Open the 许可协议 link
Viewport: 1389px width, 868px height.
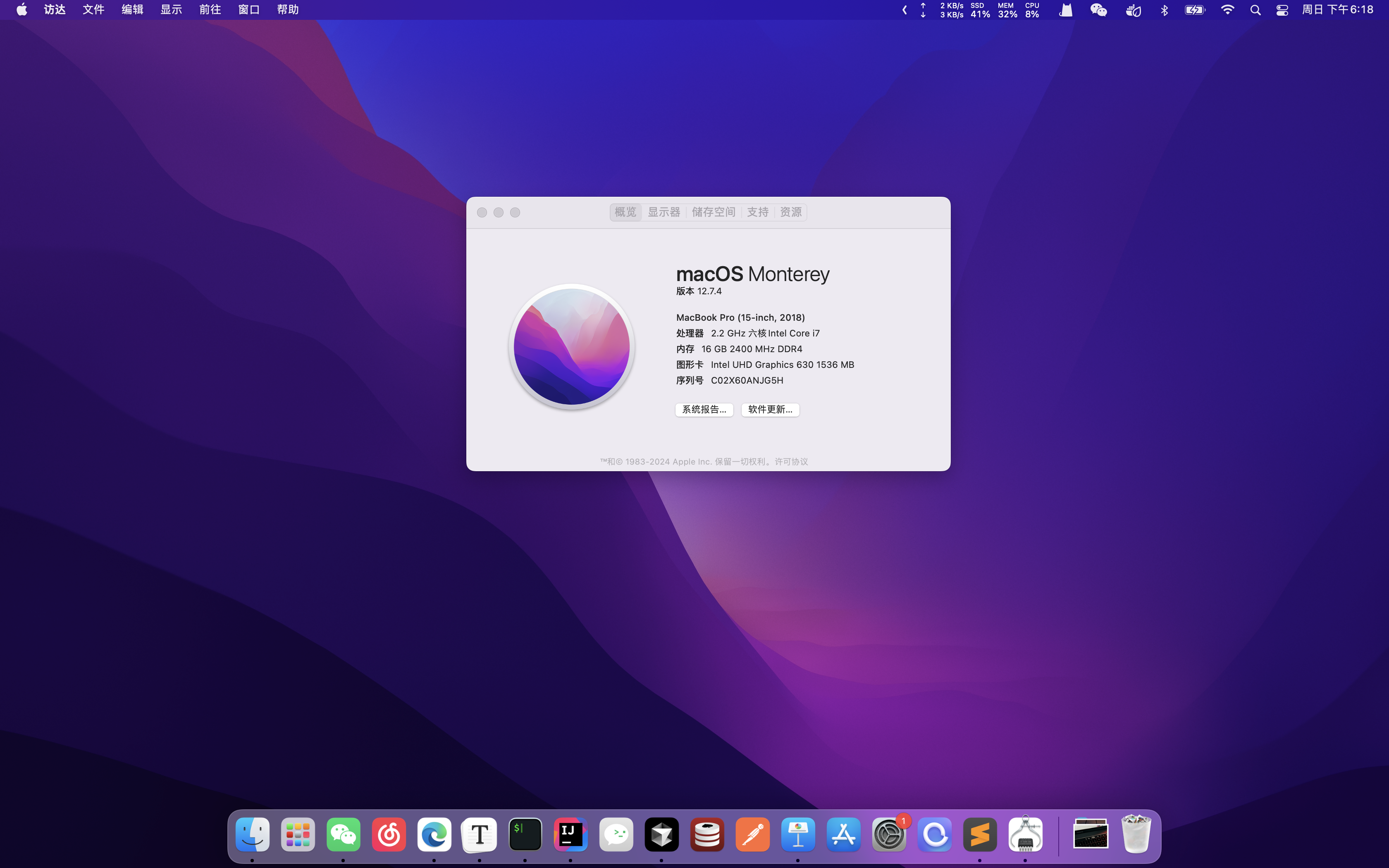coord(791,462)
